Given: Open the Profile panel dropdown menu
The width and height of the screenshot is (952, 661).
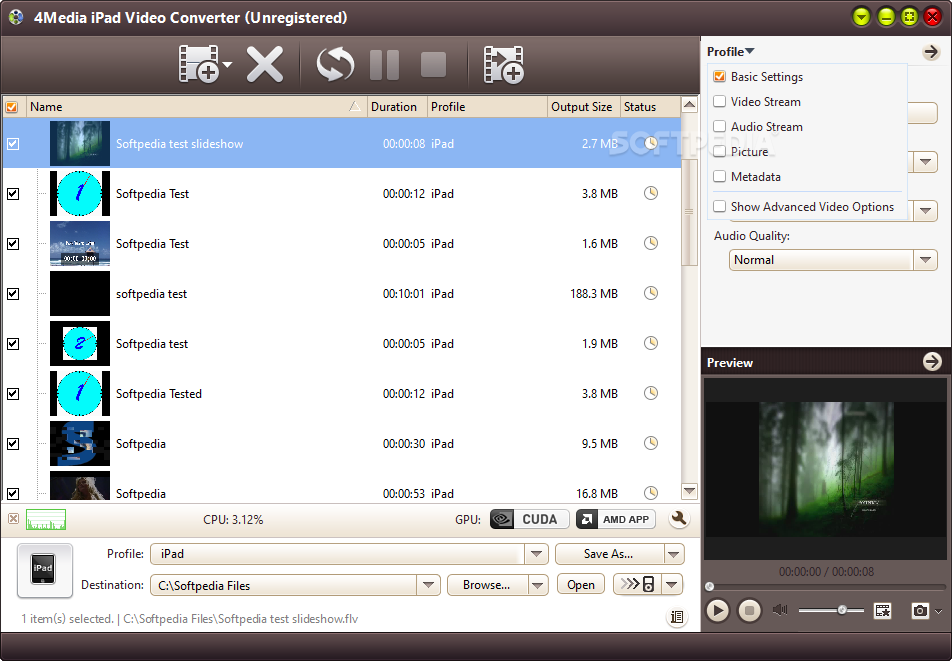Looking at the screenshot, I should [x=730, y=52].
